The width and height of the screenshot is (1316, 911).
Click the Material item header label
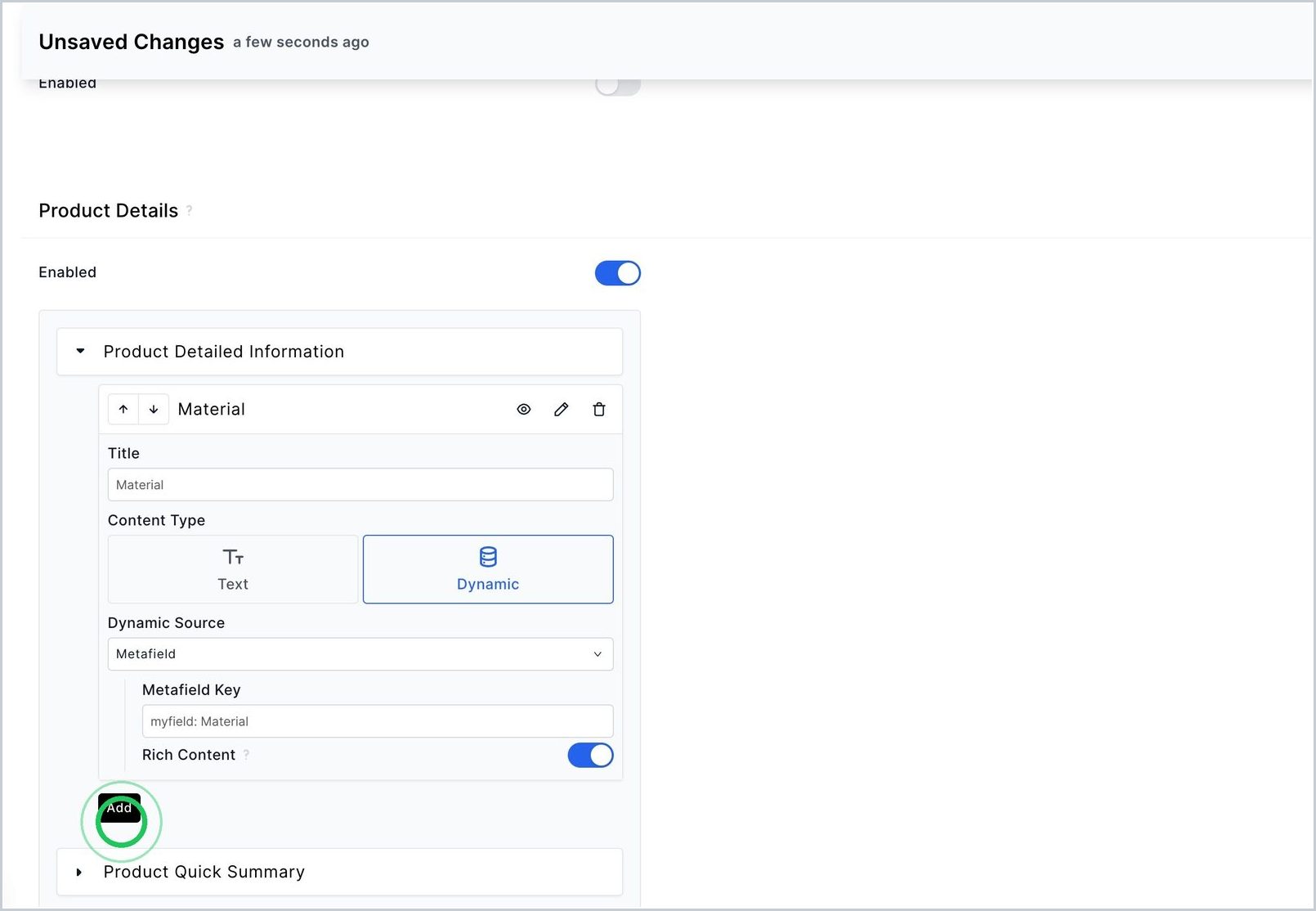coord(212,409)
